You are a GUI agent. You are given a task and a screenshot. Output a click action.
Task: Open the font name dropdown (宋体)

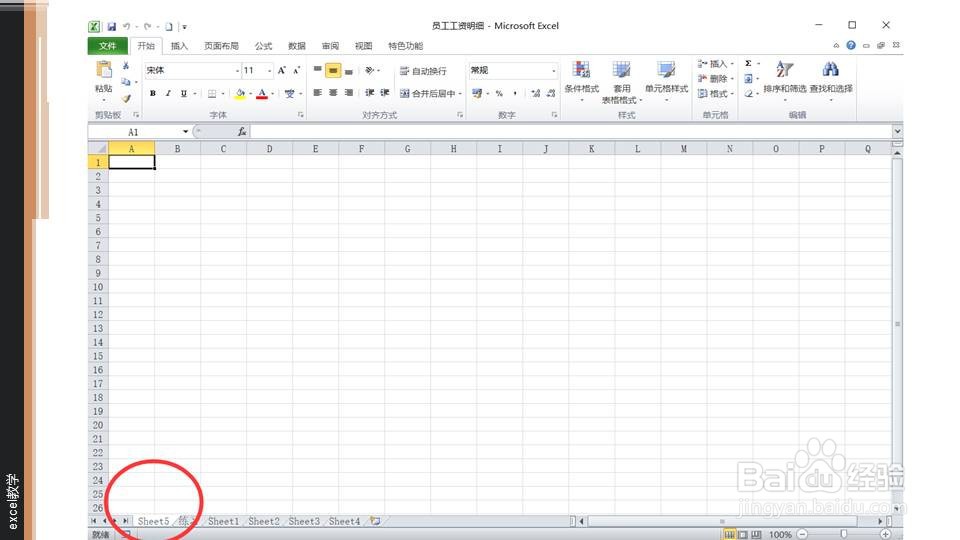(x=237, y=71)
